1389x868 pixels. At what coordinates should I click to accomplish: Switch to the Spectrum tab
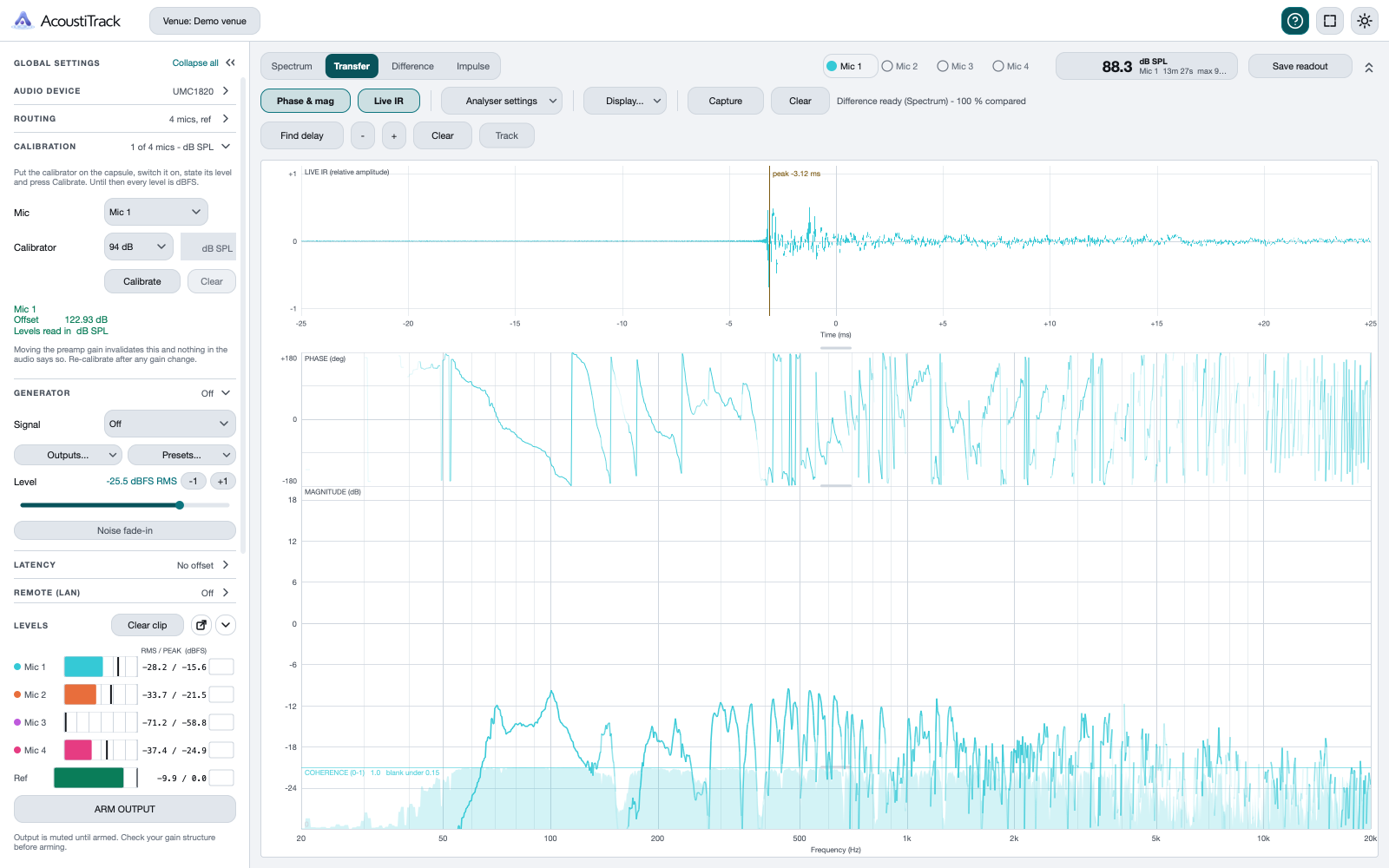click(x=292, y=66)
